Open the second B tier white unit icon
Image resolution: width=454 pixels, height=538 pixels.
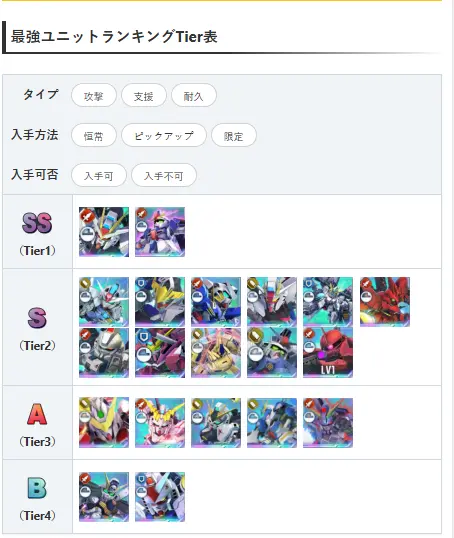pyautogui.click(x=160, y=497)
